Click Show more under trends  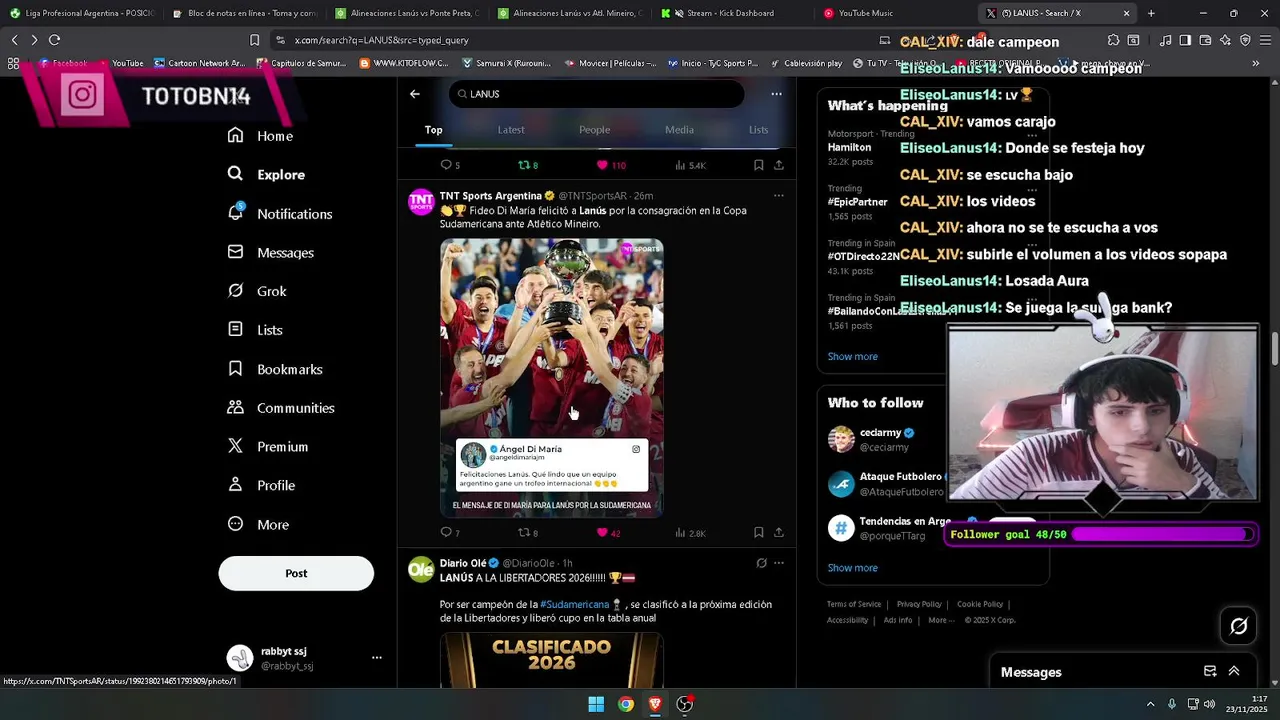click(x=852, y=357)
